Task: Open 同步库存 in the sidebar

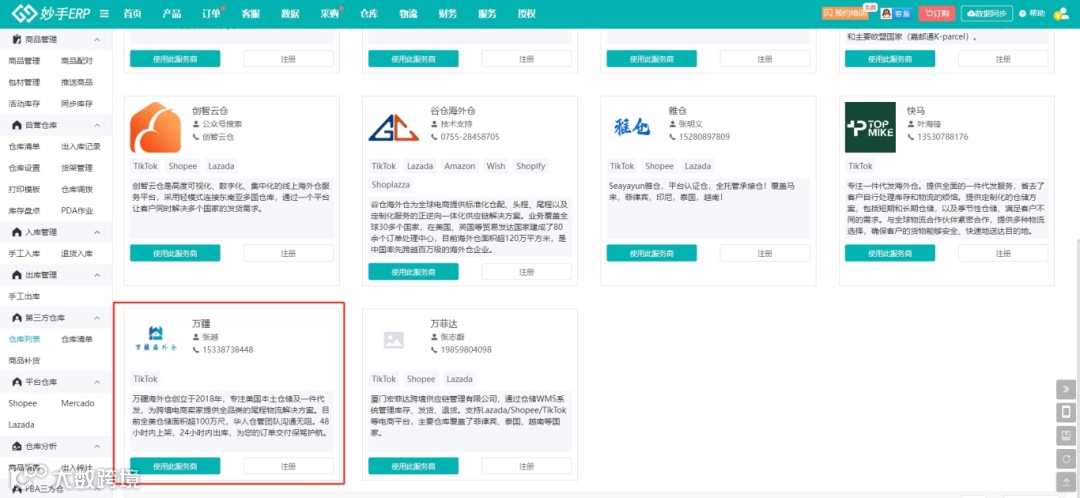Action: click(76, 104)
